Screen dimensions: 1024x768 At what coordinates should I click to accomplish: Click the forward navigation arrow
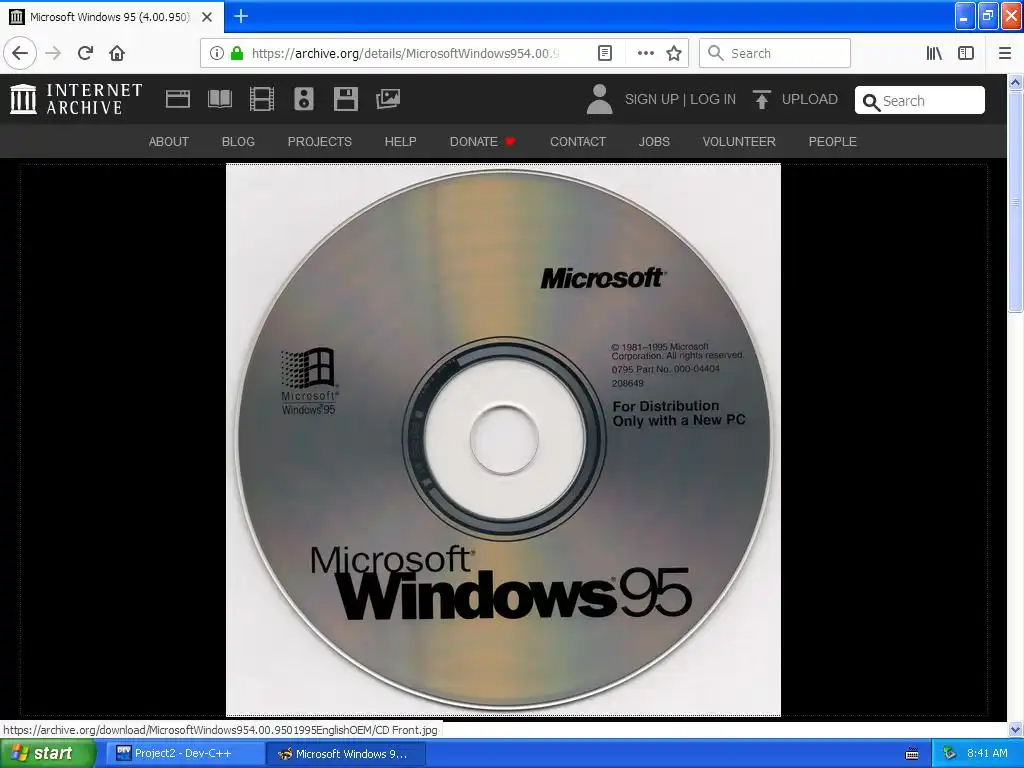click(x=53, y=53)
